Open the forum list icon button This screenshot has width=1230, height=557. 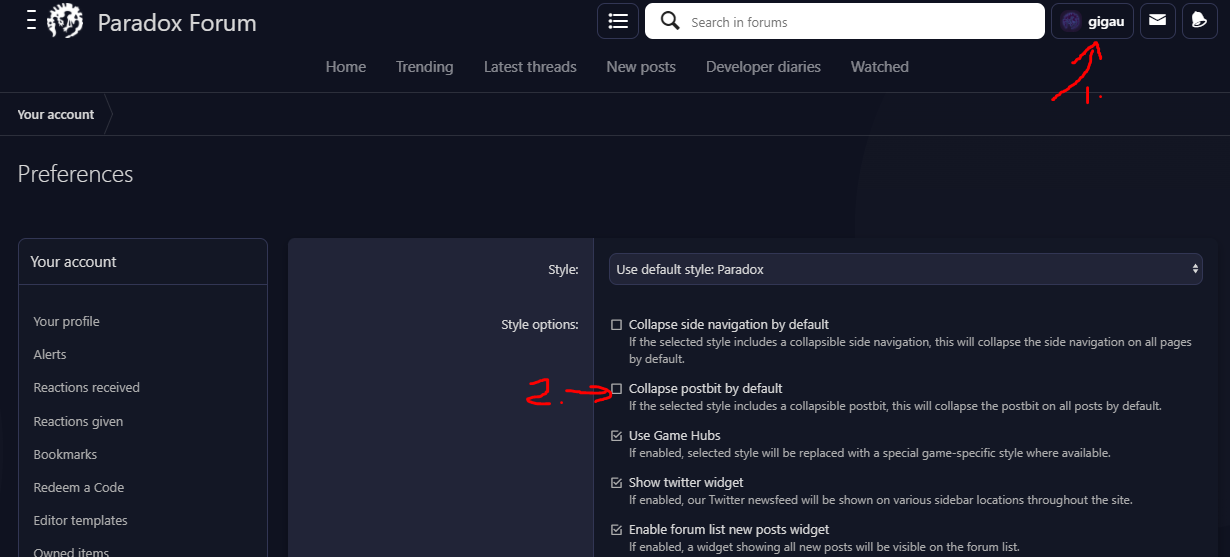click(x=617, y=21)
